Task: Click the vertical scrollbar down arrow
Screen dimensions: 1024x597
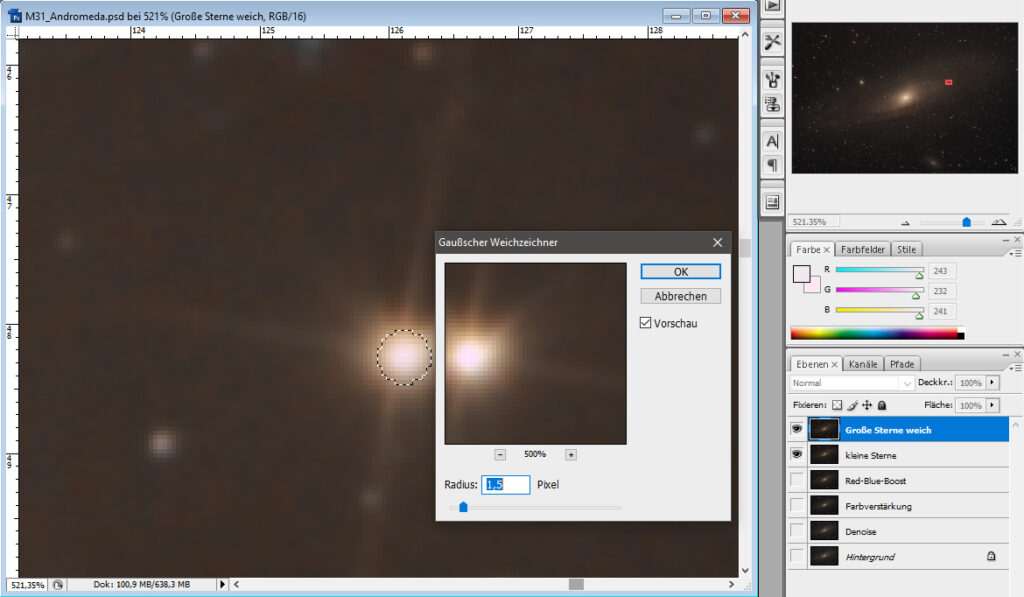Action: [745, 571]
